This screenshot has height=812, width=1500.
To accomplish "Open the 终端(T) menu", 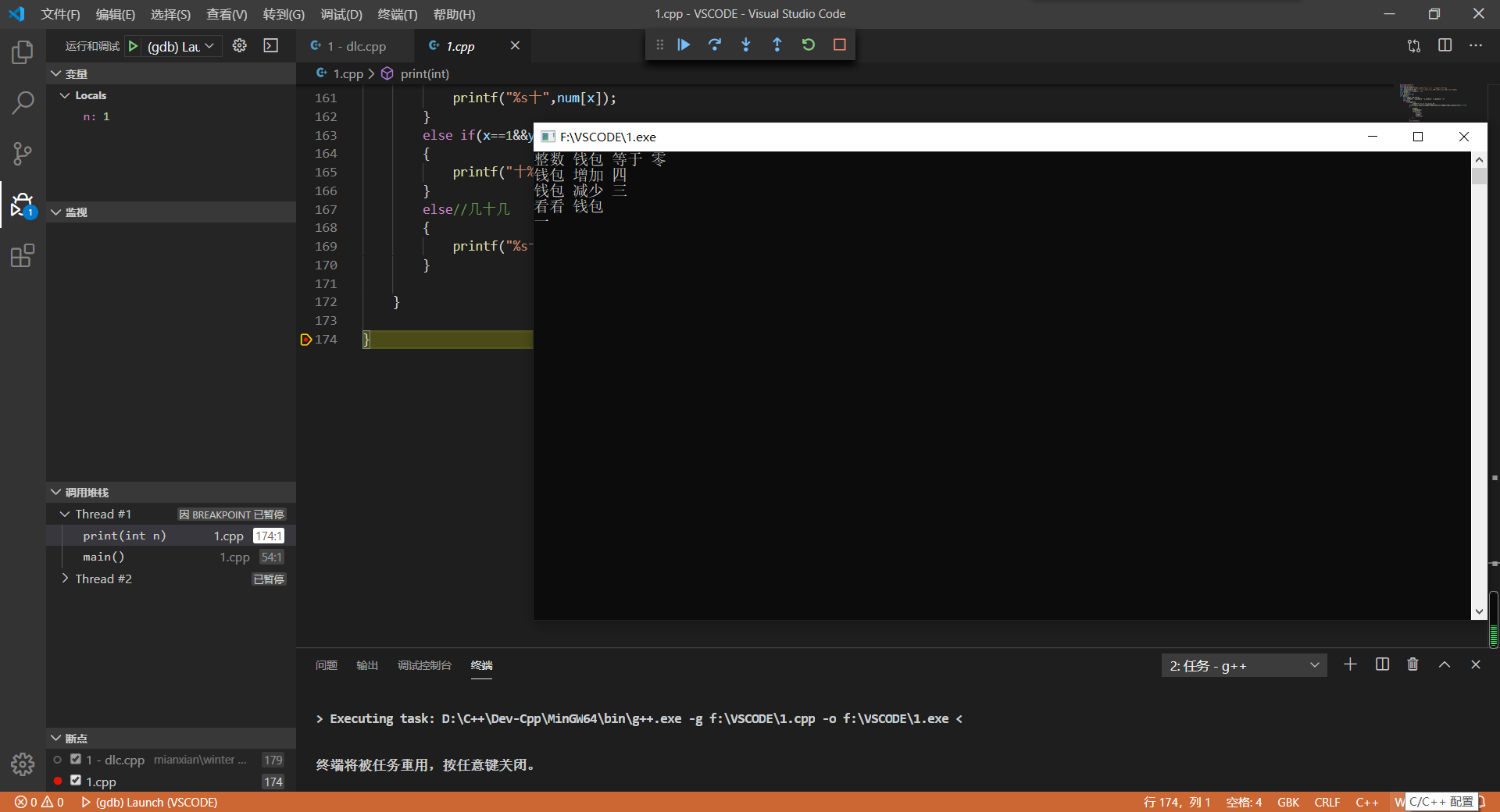I will 397,14.
